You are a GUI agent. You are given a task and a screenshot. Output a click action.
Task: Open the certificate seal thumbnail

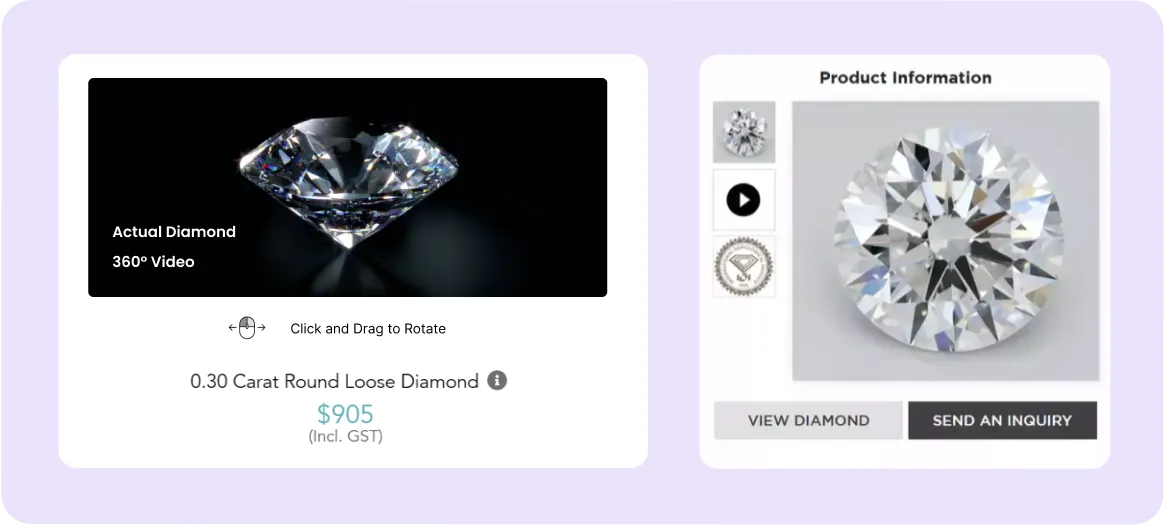[743, 267]
